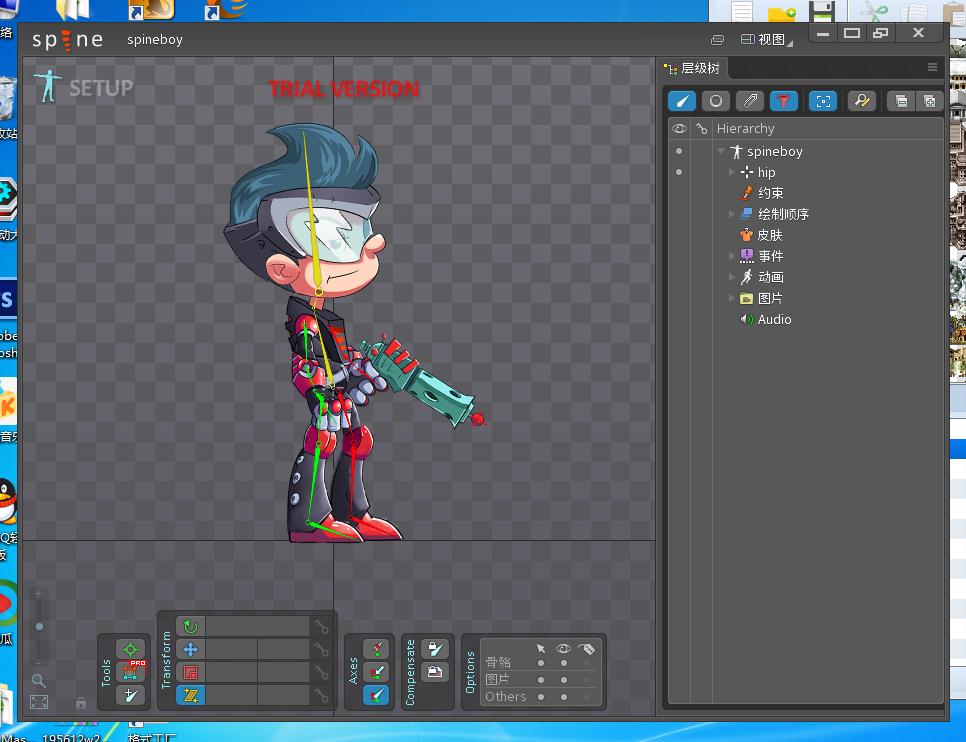Collapse all tree nodes button
The height and width of the screenshot is (742, 966).
[x=901, y=101]
